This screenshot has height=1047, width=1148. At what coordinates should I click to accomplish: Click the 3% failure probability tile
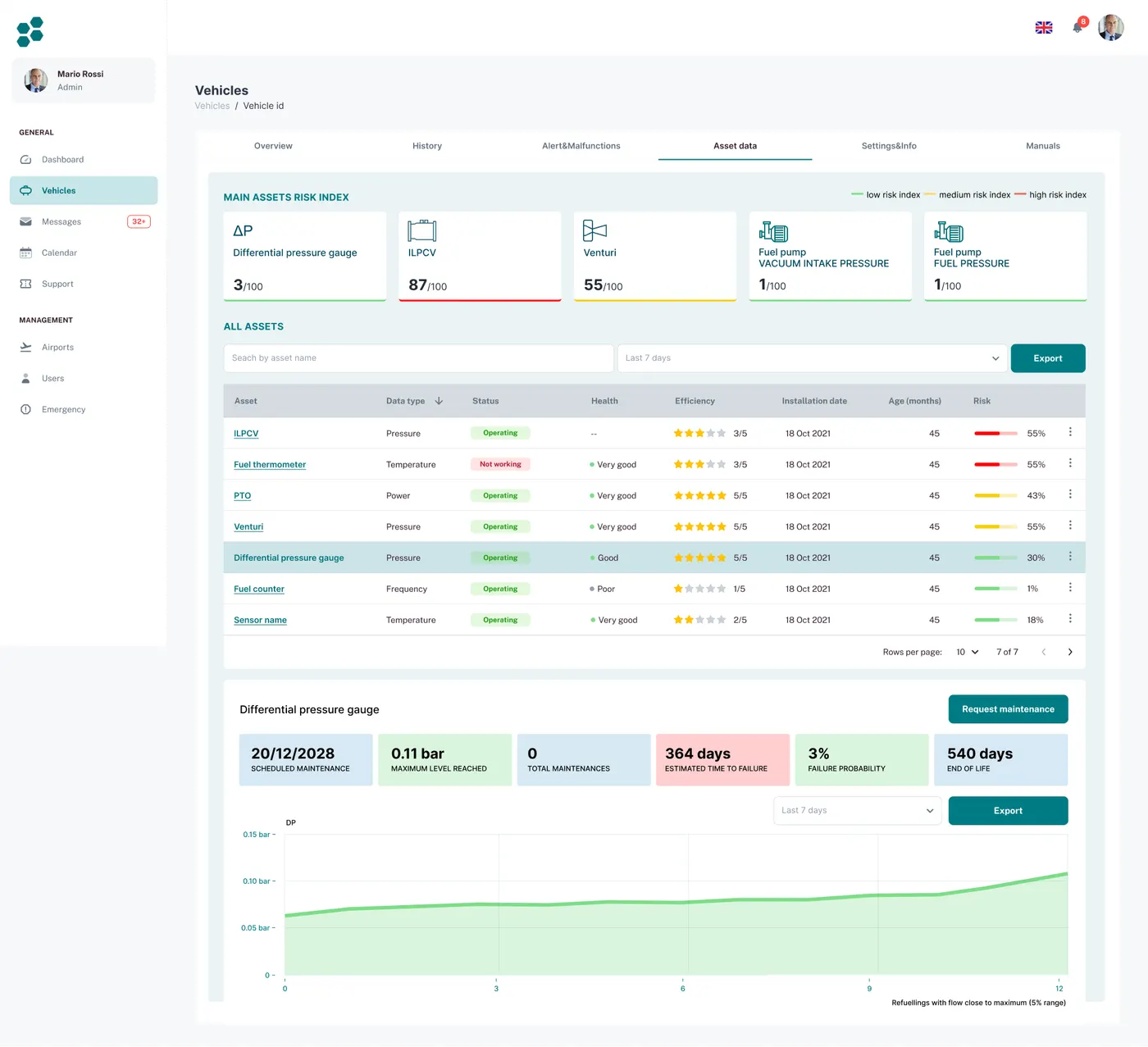click(x=862, y=760)
